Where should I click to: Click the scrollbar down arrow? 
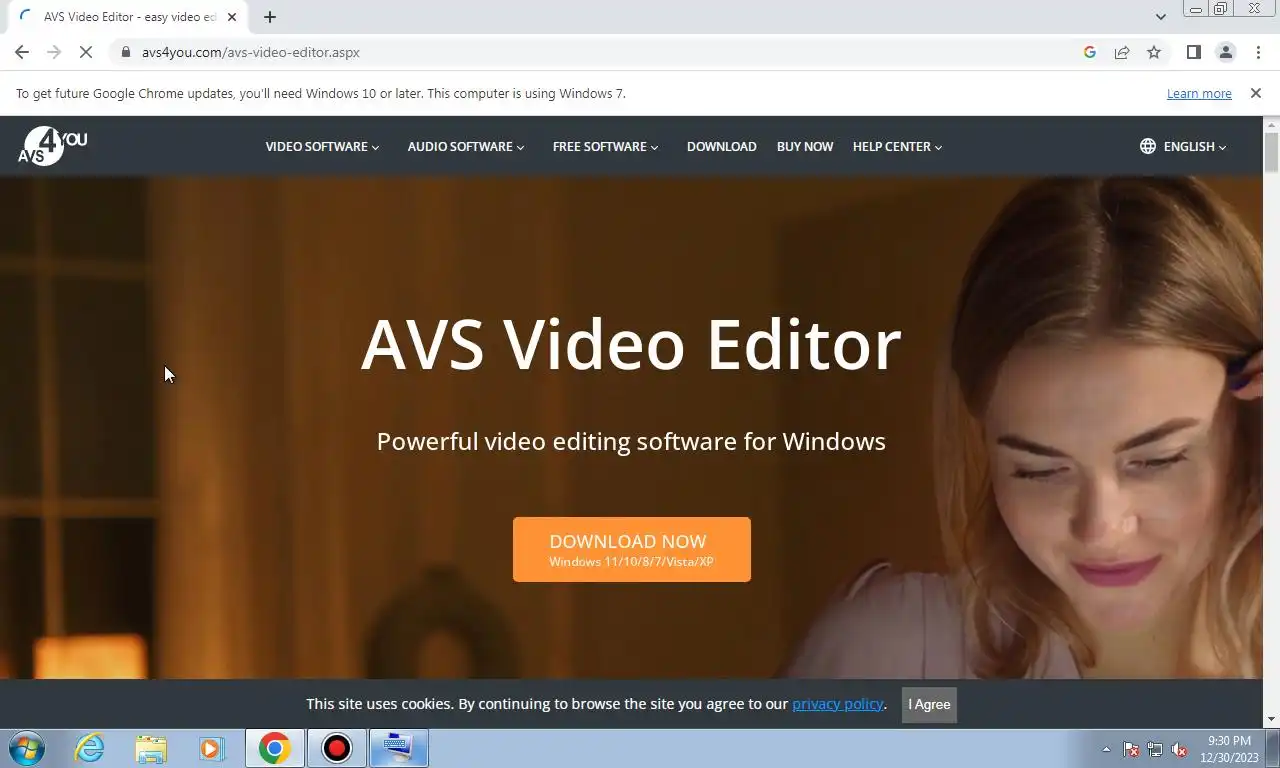click(1271, 719)
